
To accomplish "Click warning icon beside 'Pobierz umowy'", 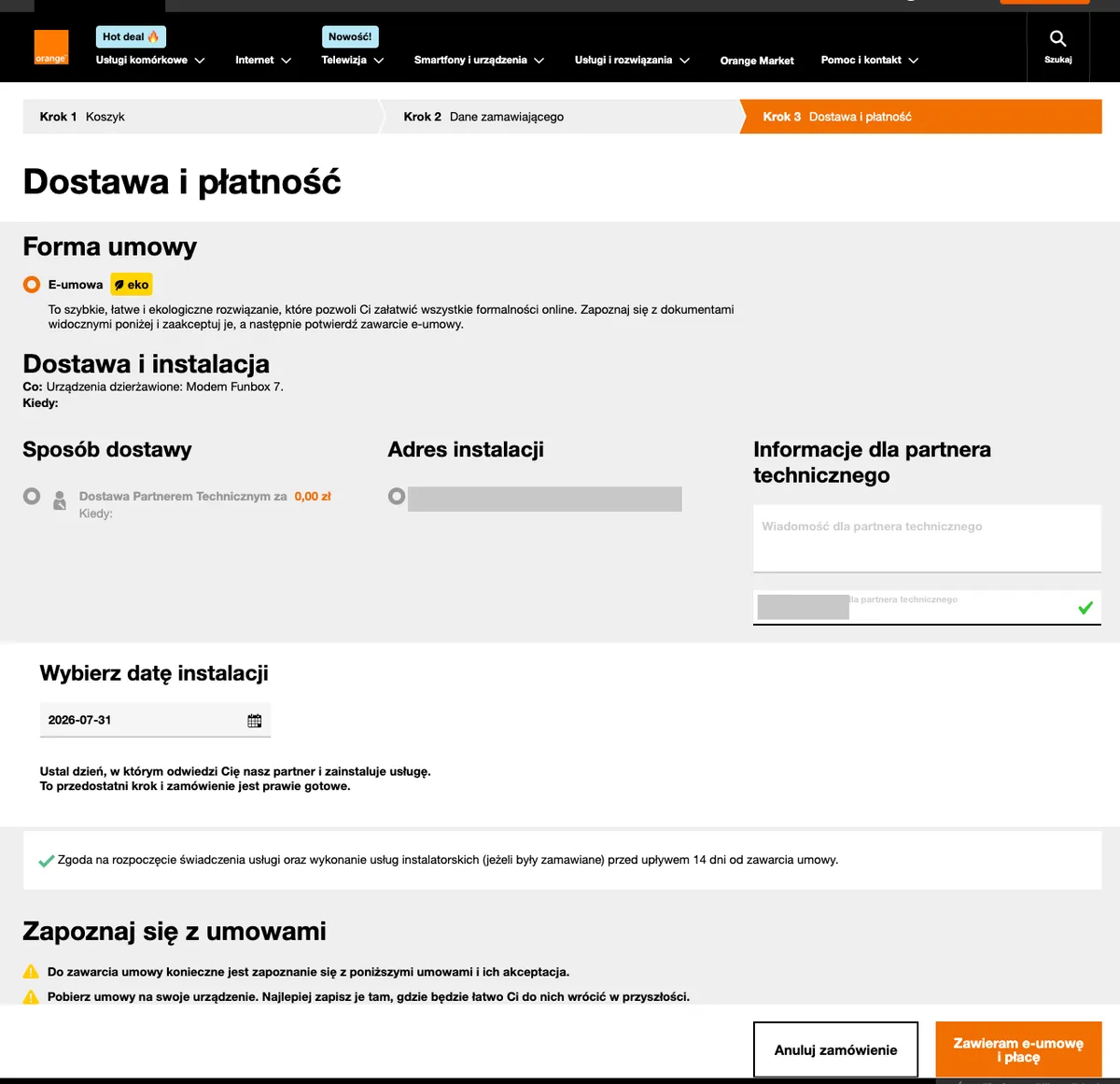I will tap(31, 996).
